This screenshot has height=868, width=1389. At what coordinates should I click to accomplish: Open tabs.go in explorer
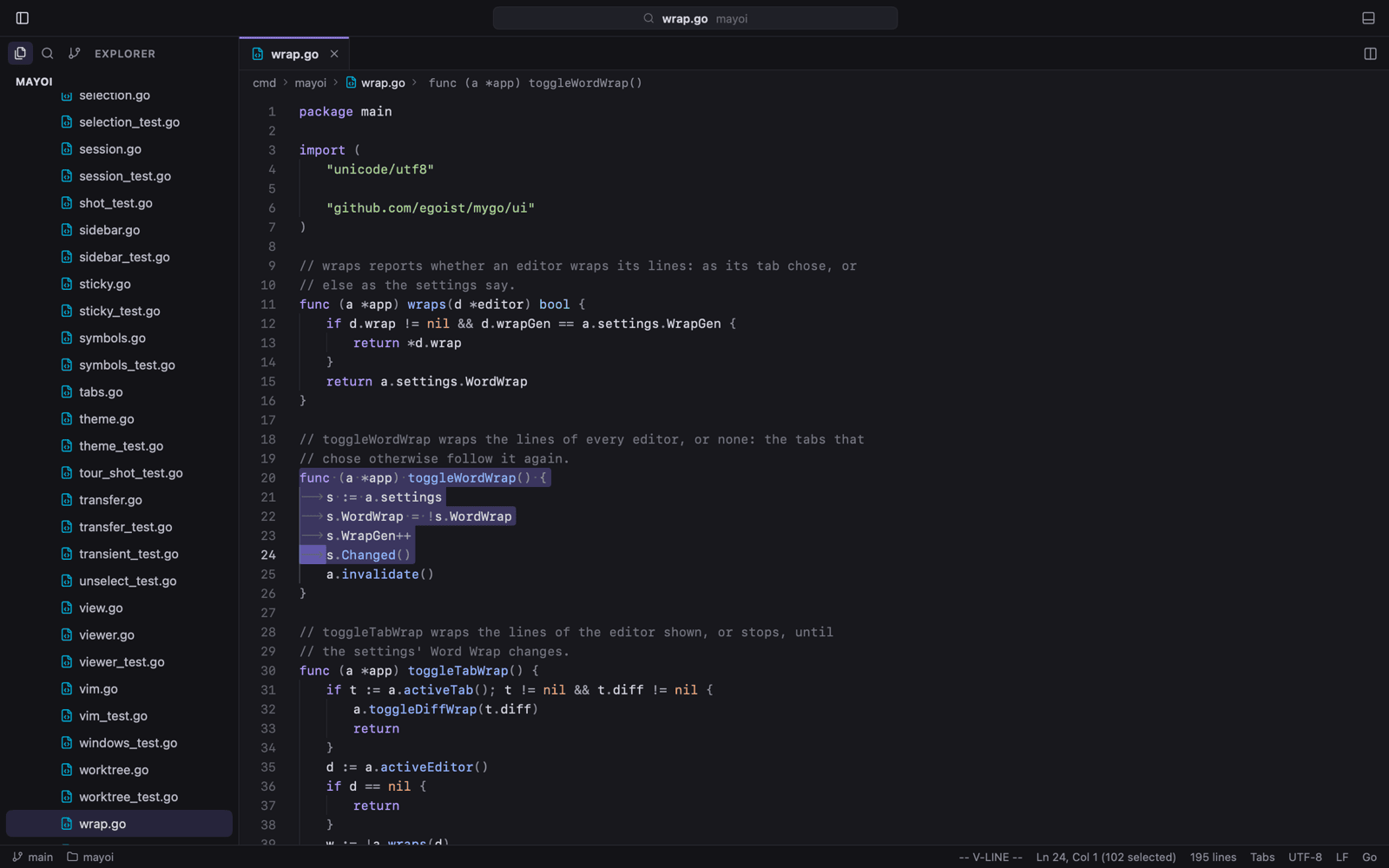[119, 391]
